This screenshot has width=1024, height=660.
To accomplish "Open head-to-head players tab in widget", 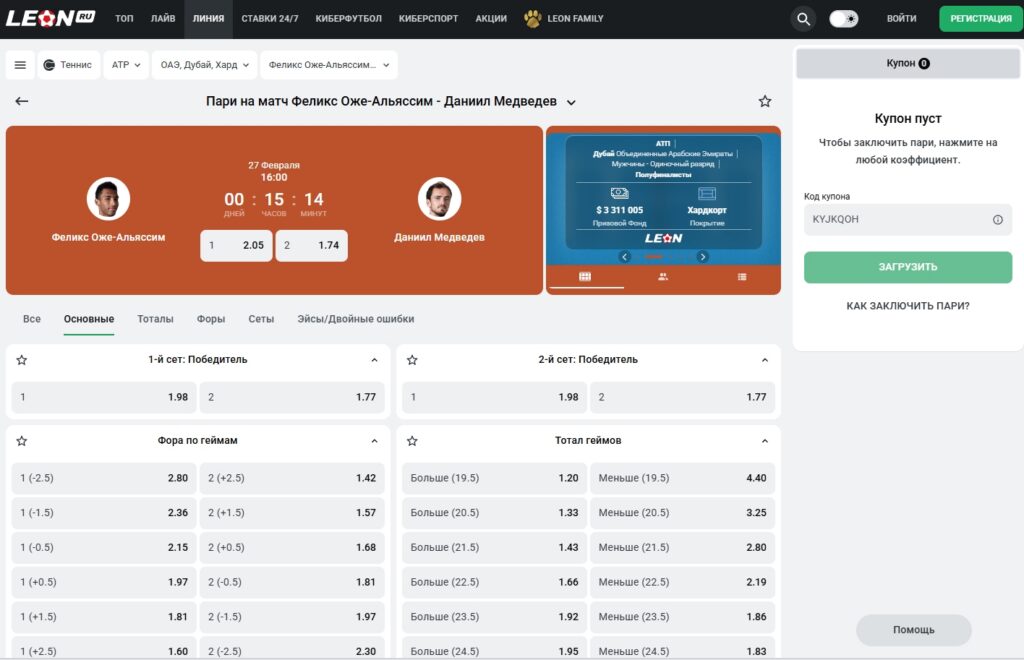I will point(663,277).
